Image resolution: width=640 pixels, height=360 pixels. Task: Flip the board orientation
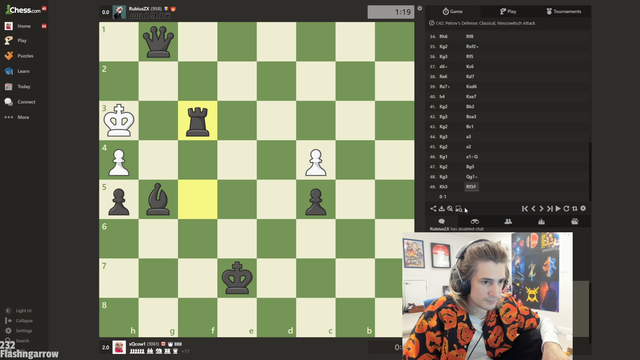pos(575,209)
